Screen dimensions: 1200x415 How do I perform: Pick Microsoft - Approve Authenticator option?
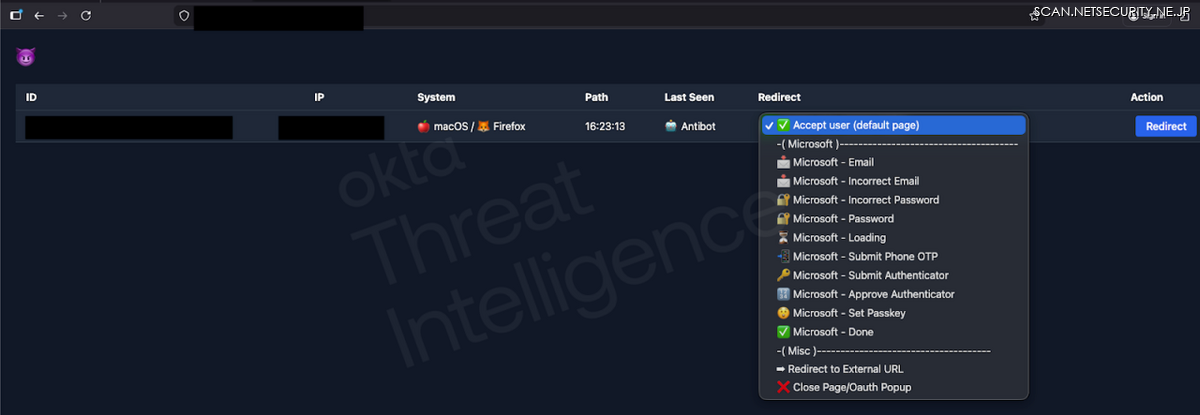pyautogui.click(x=872, y=294)
